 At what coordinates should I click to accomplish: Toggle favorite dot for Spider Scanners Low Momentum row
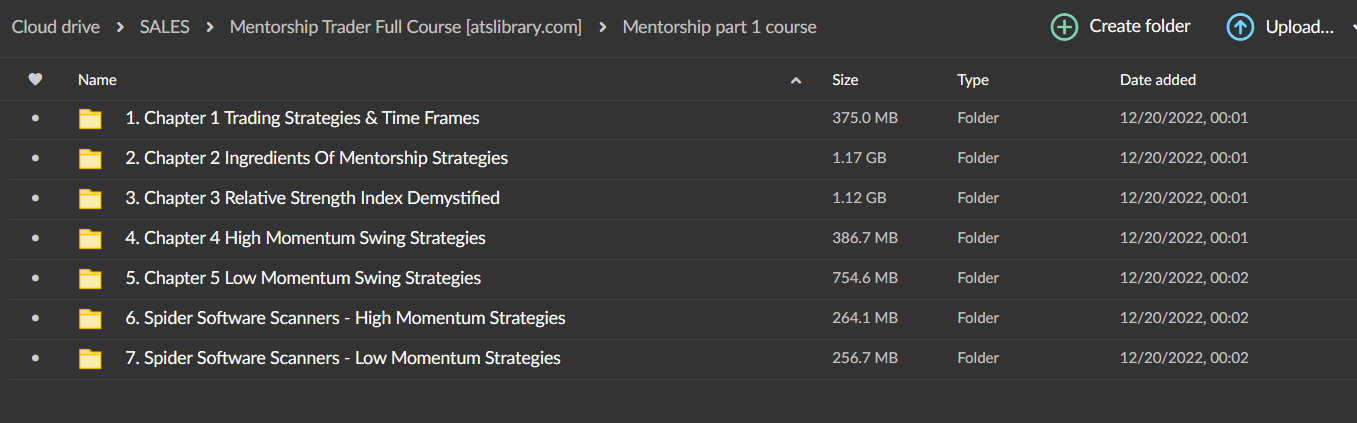pos(36,358)
